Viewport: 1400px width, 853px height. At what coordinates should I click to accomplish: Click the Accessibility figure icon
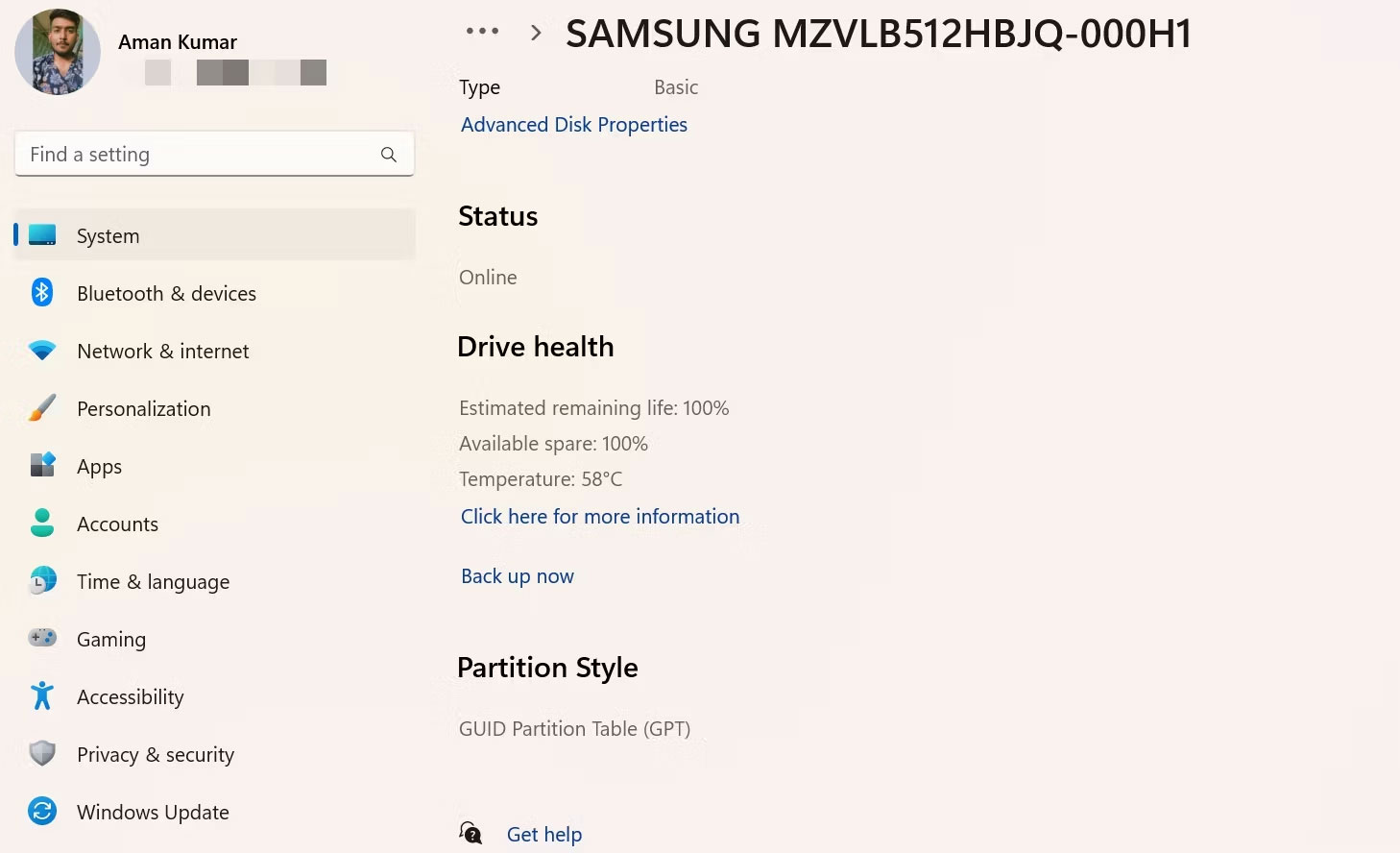(x=42, y=695)
